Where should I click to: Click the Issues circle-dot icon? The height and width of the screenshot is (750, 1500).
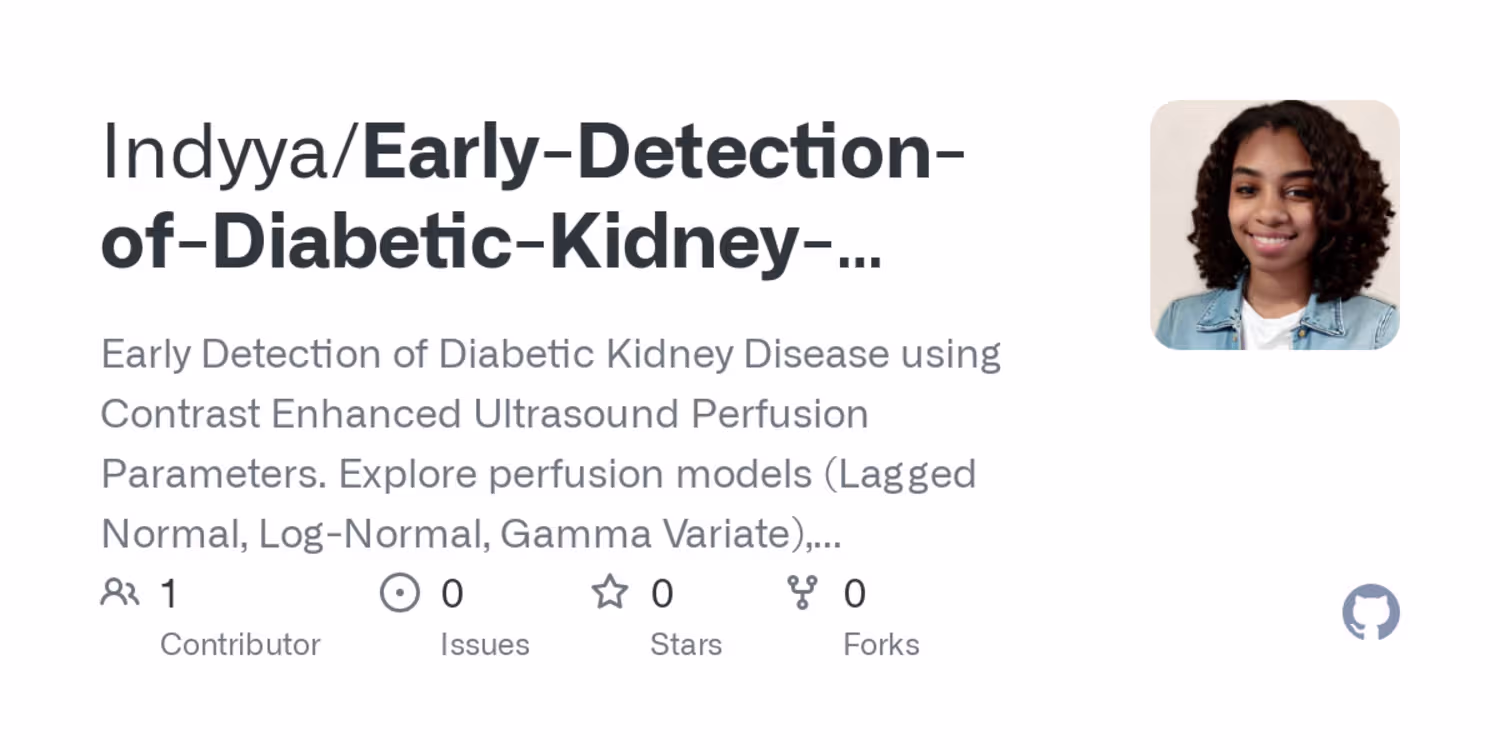pyautogui.click(x=400, y=593)
